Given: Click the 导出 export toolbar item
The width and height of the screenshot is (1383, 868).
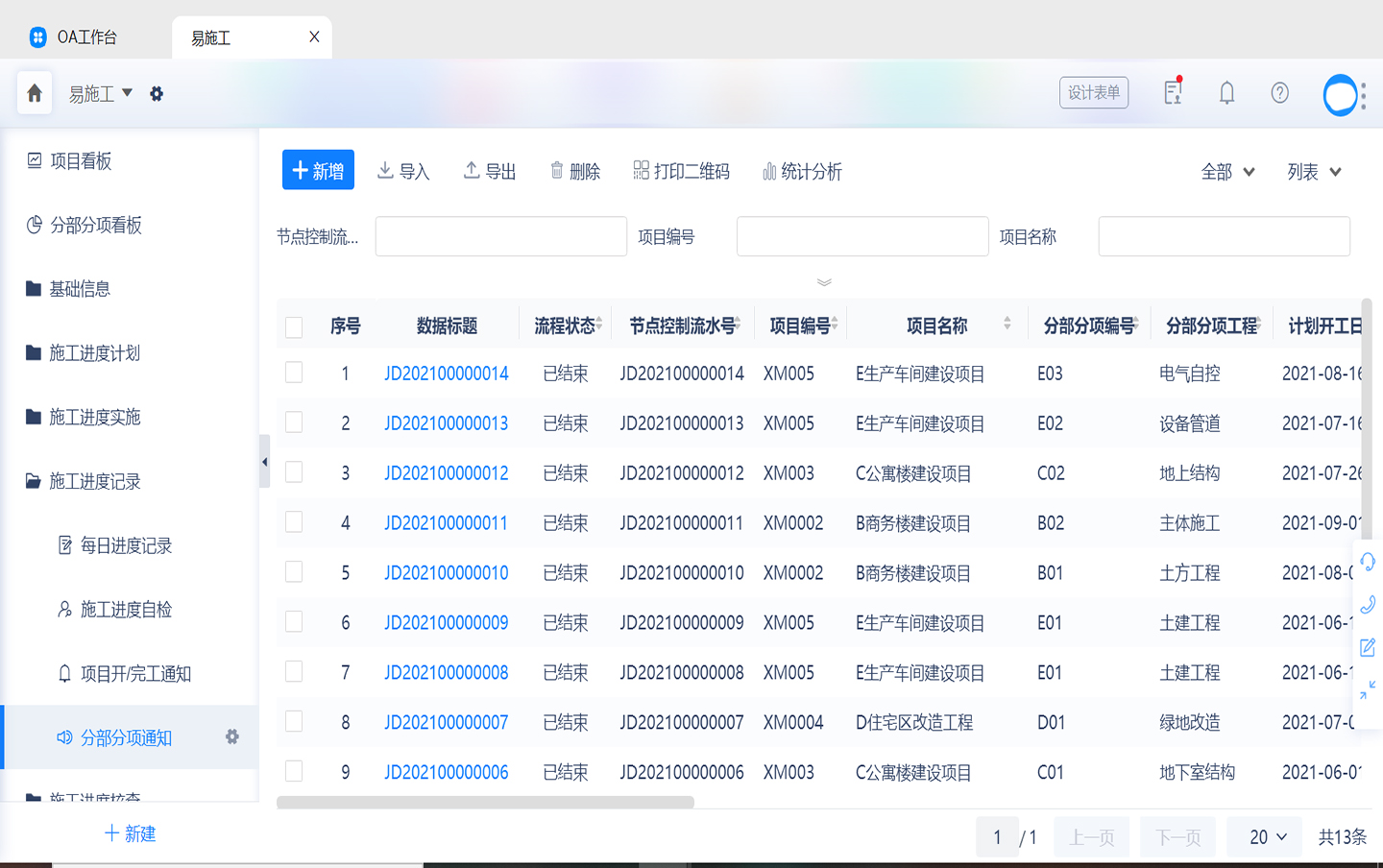Looking at the screenshot, I should [490, 171].
